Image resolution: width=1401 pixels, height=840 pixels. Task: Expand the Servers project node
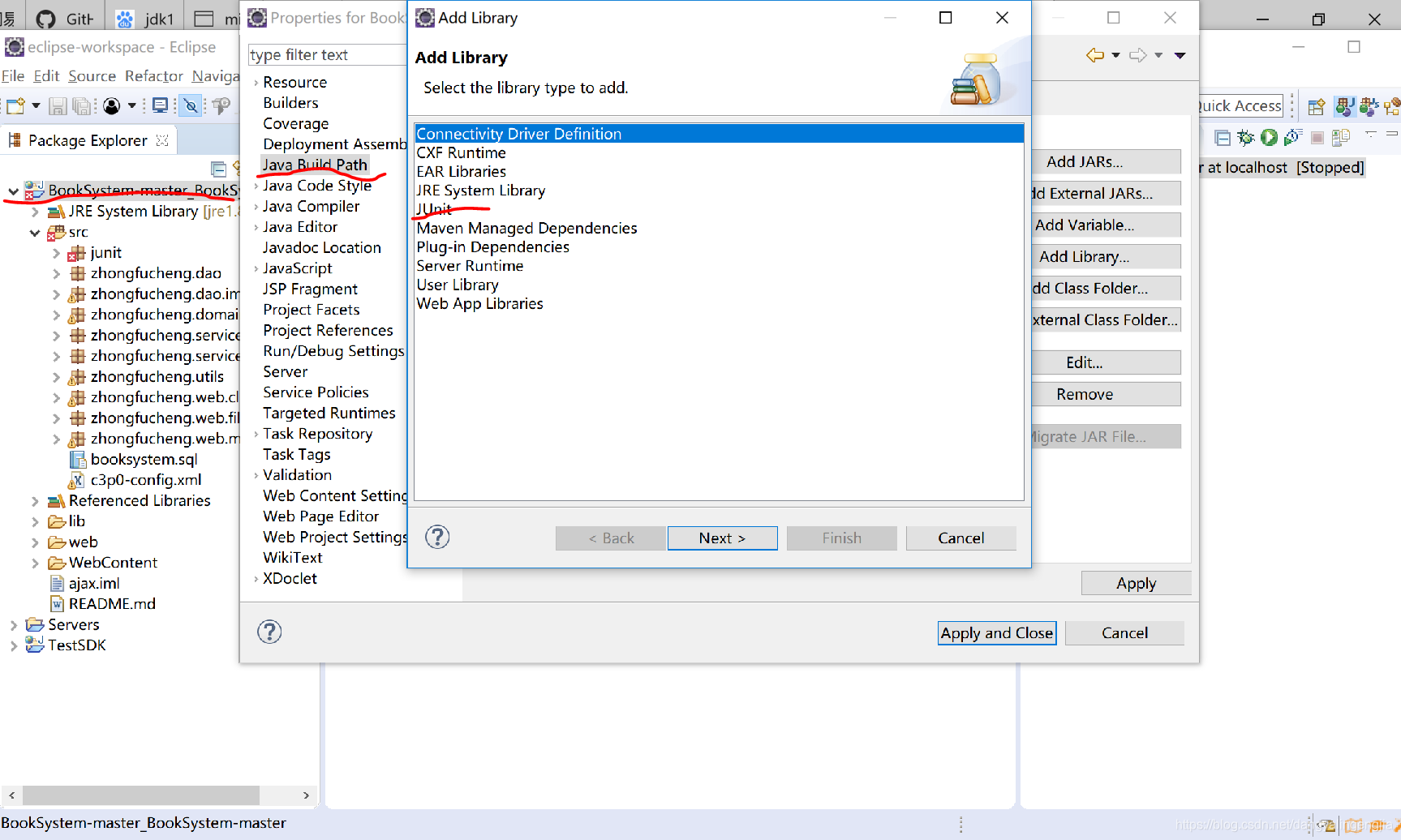click(13, 625)
